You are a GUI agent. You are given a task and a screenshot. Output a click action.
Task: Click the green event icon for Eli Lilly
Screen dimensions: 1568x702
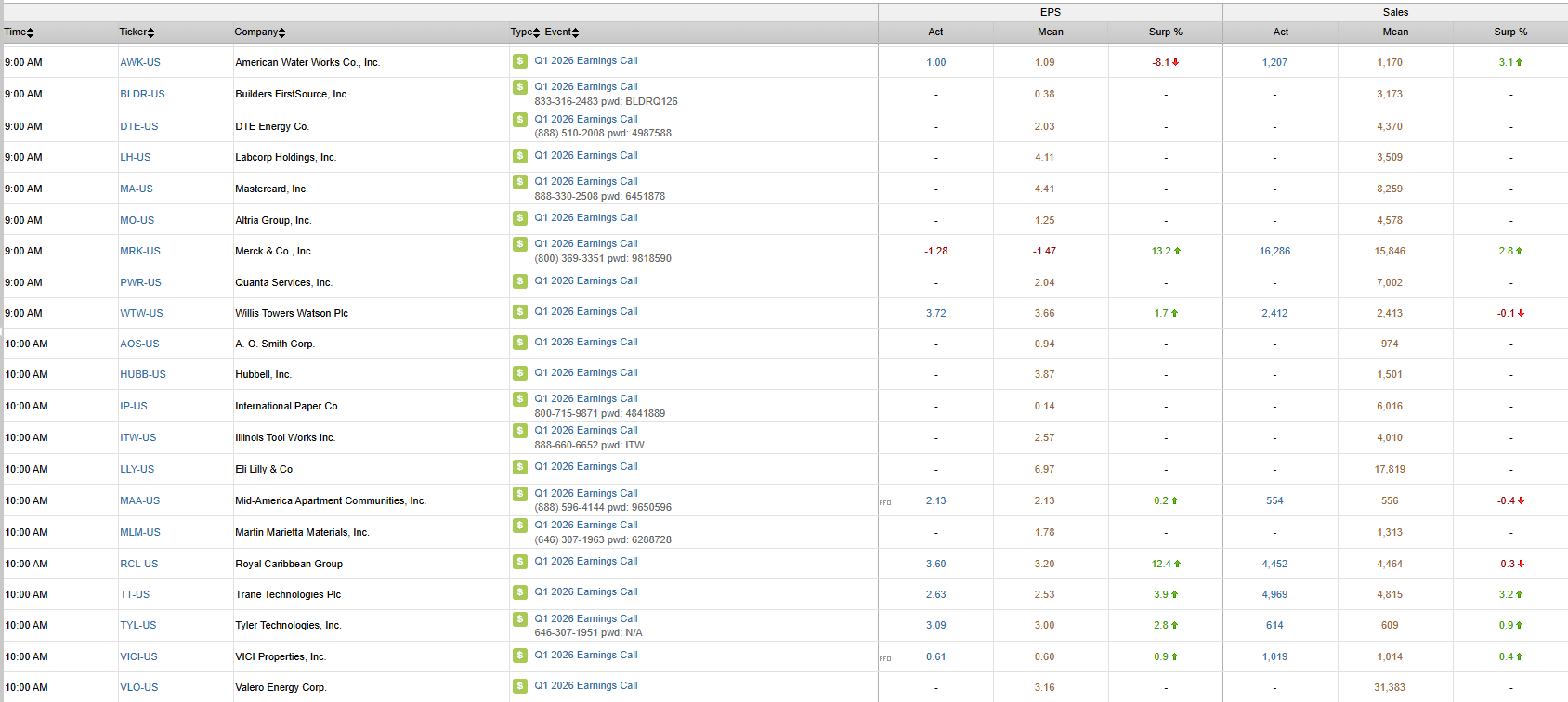pyautogui.click(x=520, y=467)
